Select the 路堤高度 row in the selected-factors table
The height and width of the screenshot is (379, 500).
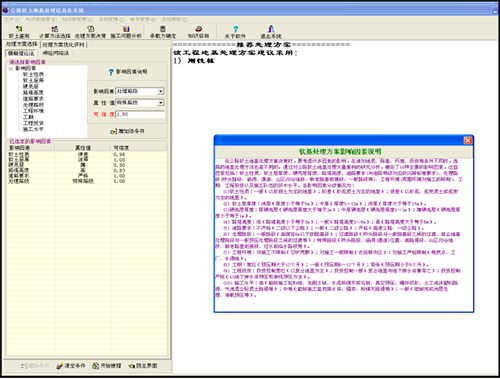(x=87, y=171)
